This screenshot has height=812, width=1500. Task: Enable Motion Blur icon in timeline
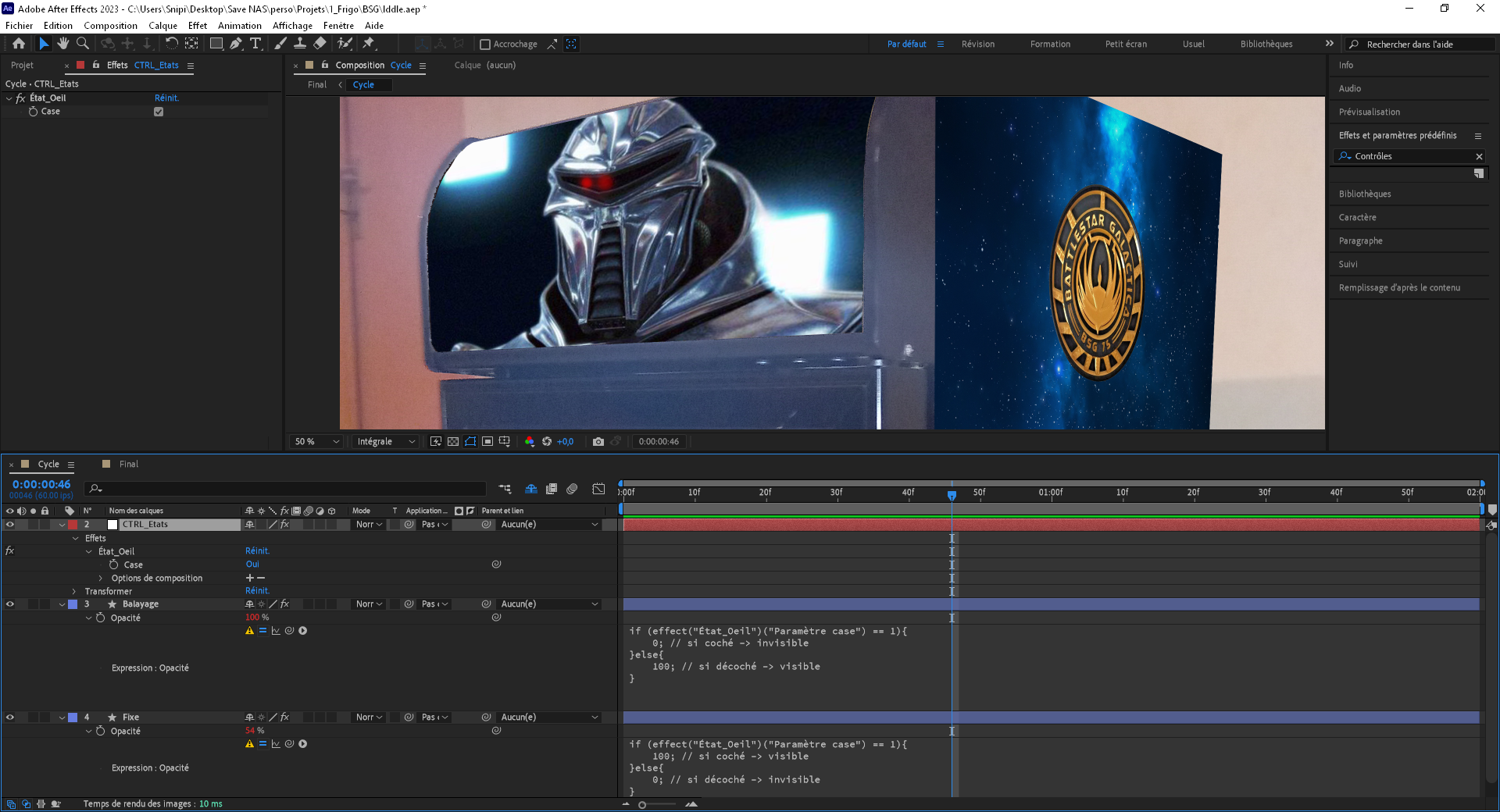[572, 489]
